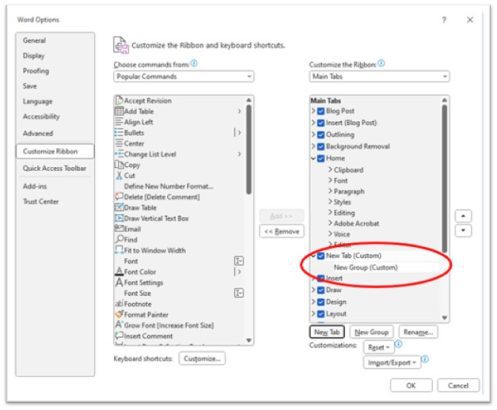Click the Align Left command icon
This screenshot has height=410, width=497.
119,122
